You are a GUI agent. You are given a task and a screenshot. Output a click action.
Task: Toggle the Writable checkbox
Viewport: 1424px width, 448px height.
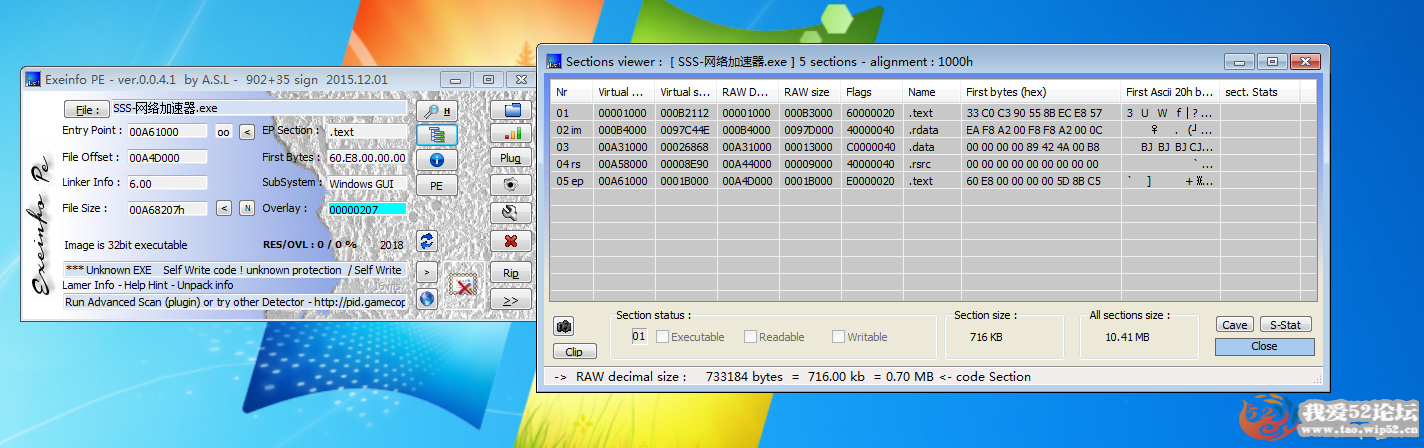(839, 337)
